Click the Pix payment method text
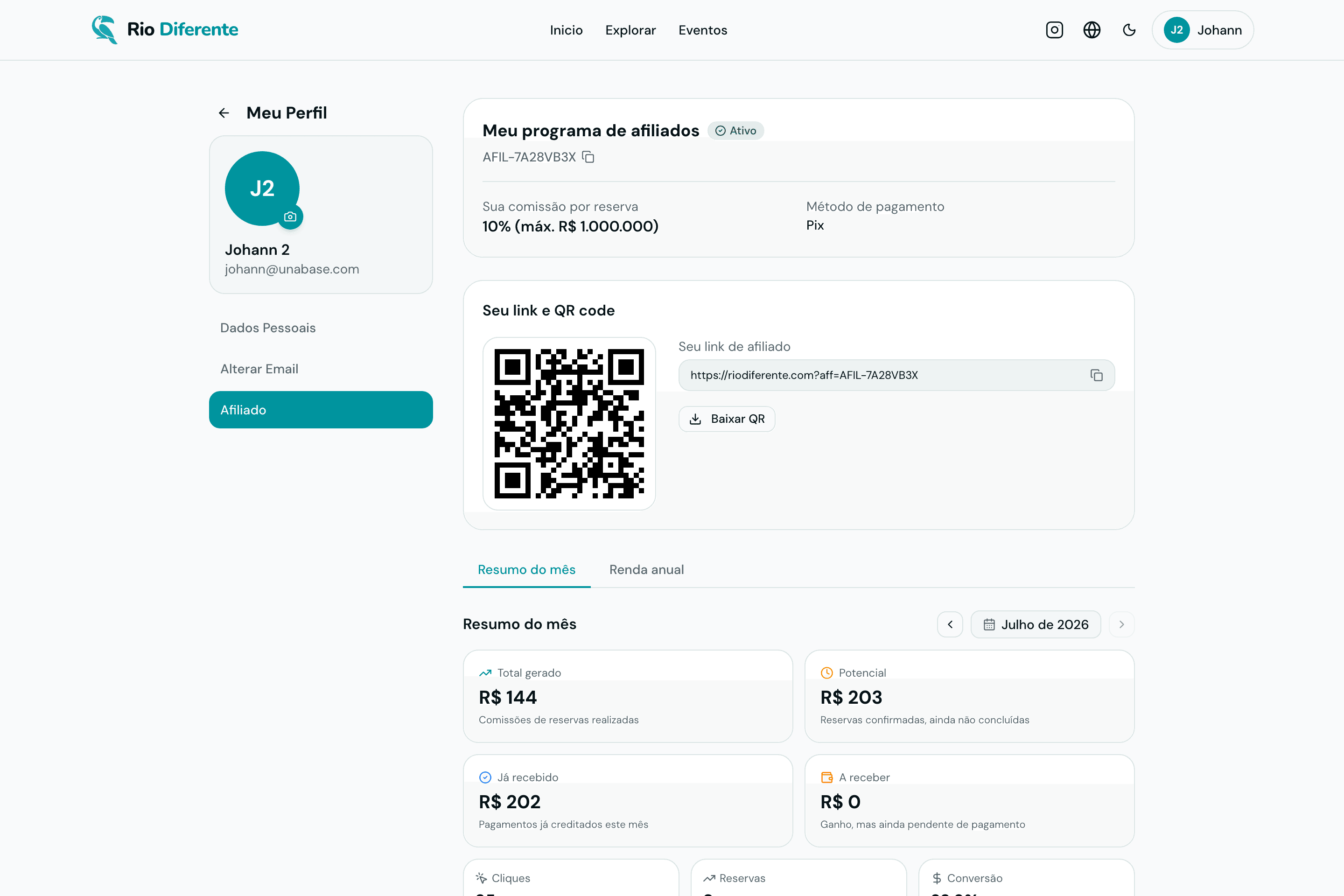1344x896 pixels. click(x=815, y=225)
